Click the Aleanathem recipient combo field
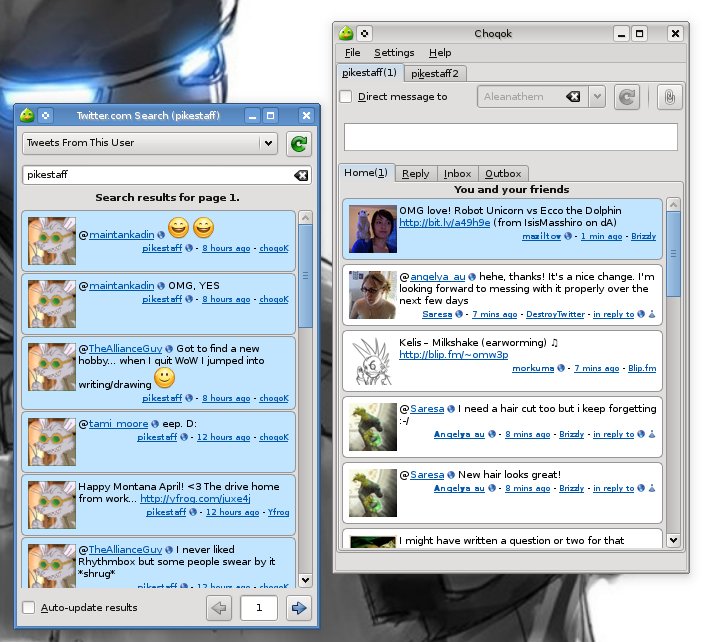 pos(533,97)
